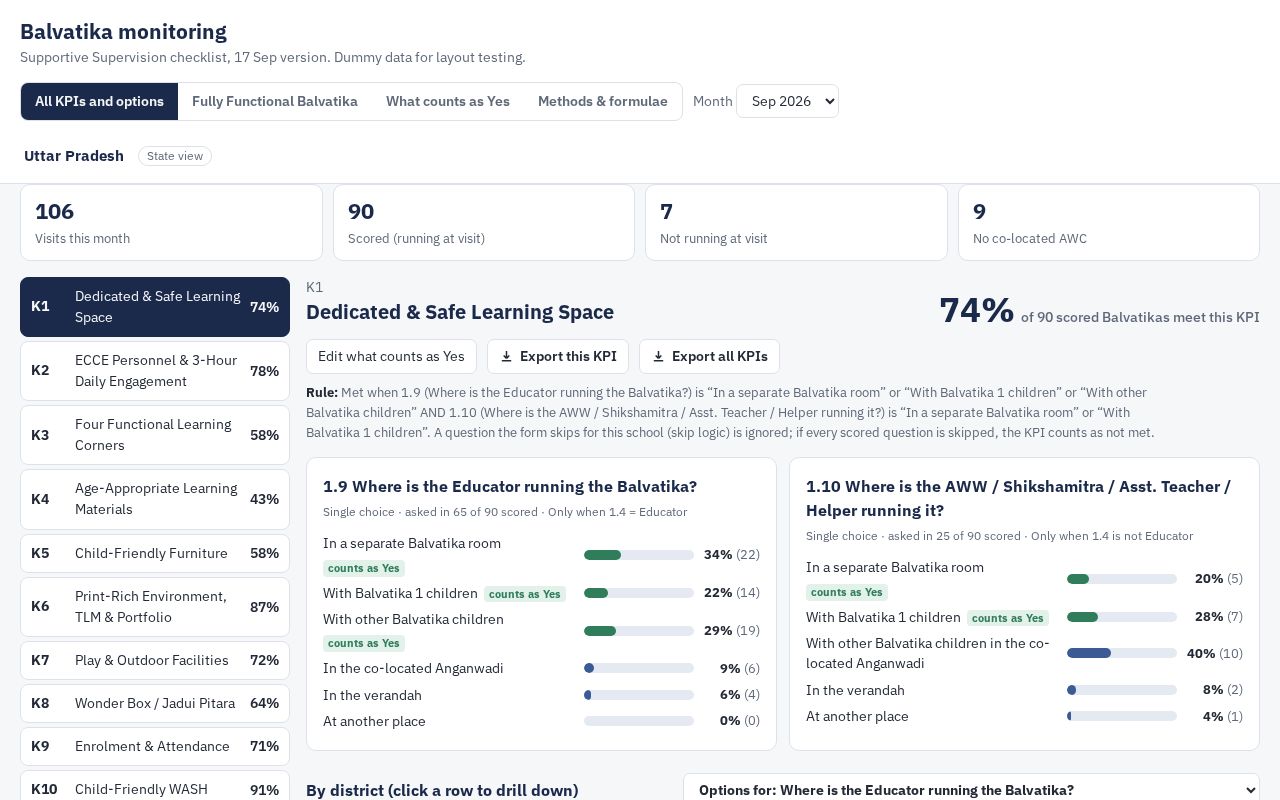Click the Scored (running at visit) card
This screenshot has height=800, width=1280.
(484, 222)
